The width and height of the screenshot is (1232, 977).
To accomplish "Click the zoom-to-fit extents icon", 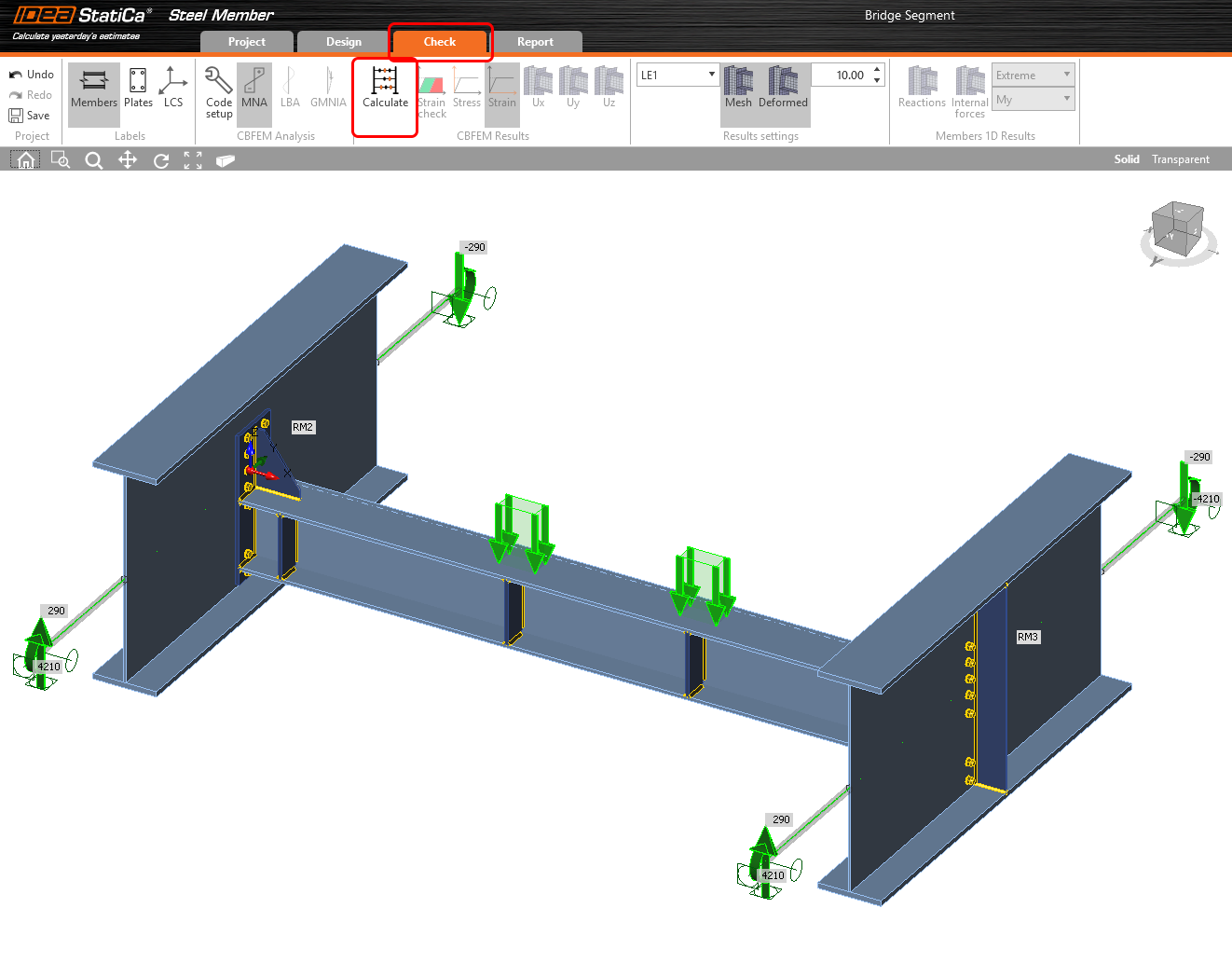I will point(193,160).
